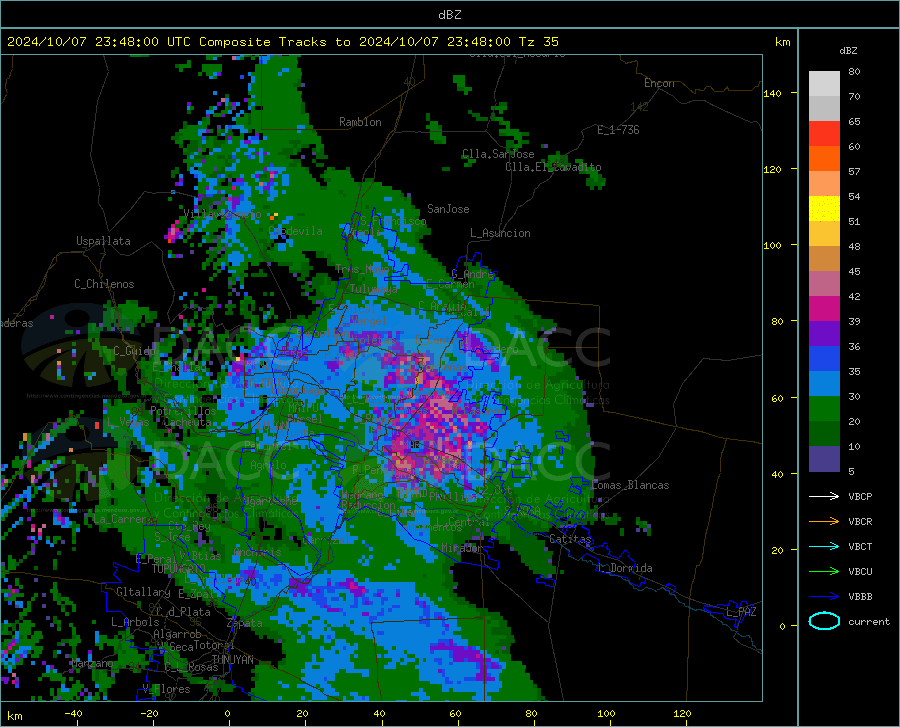Click the 'V_Flores' map label

(x=166, y=689)
